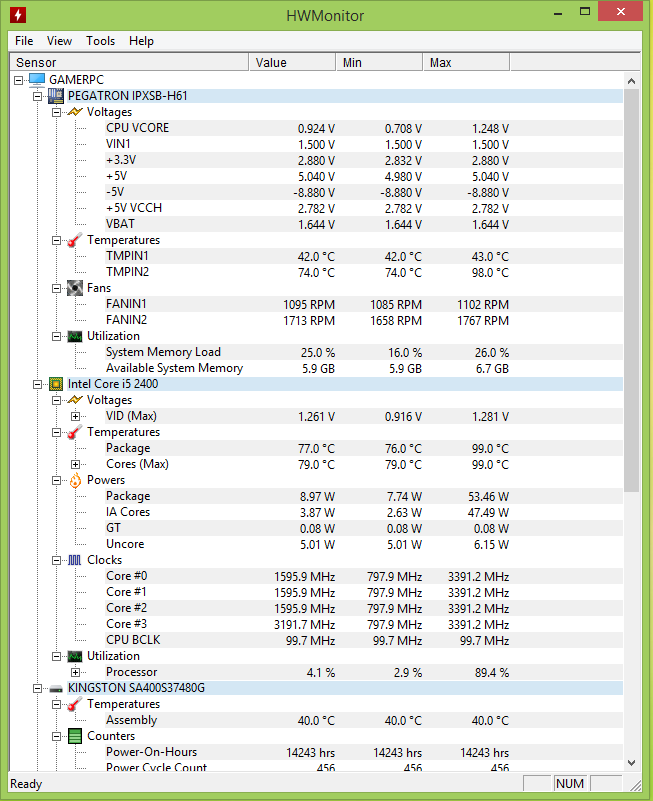Click the KINGSTON drive icon
The height and width of the screenshot is (801, 653).
56,689
